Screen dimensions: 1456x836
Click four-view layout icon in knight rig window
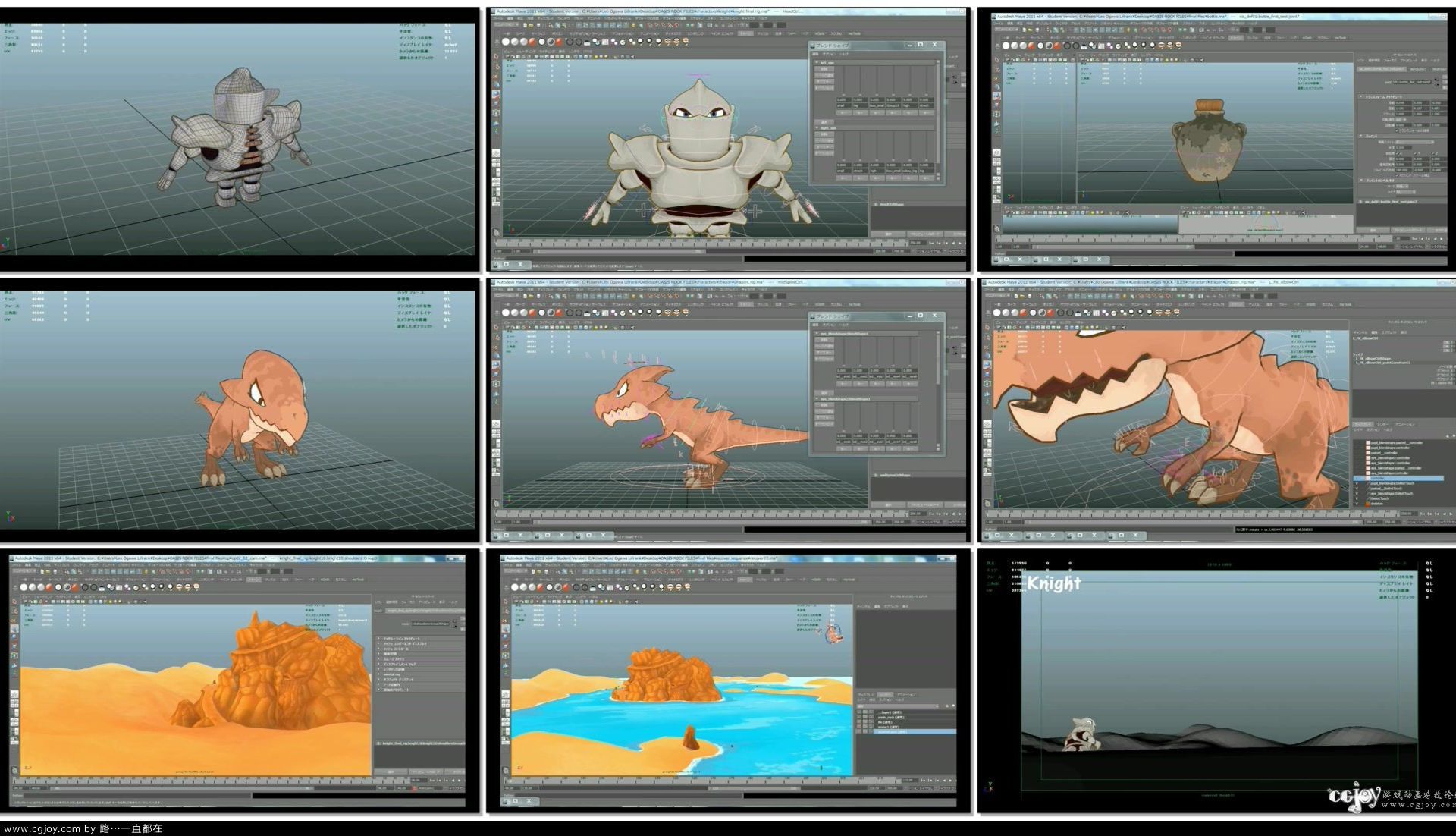click(496, 163)
